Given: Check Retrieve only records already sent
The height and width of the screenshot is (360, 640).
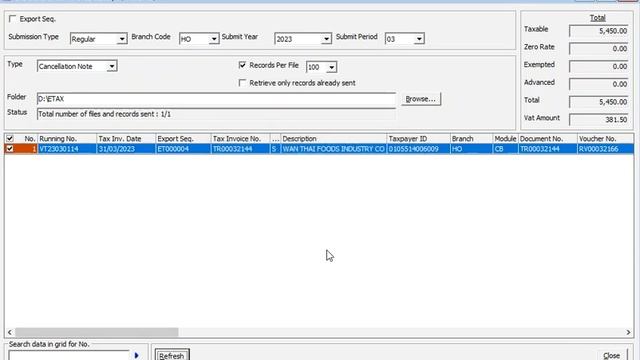Looking at the screenshot, I should pyautogui.click(x=242, y=83).
